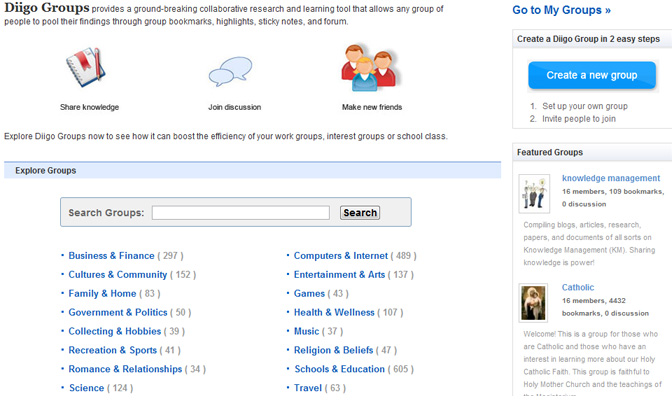
Task: Click the Search groups button
Action: click(x=360, y=213)
